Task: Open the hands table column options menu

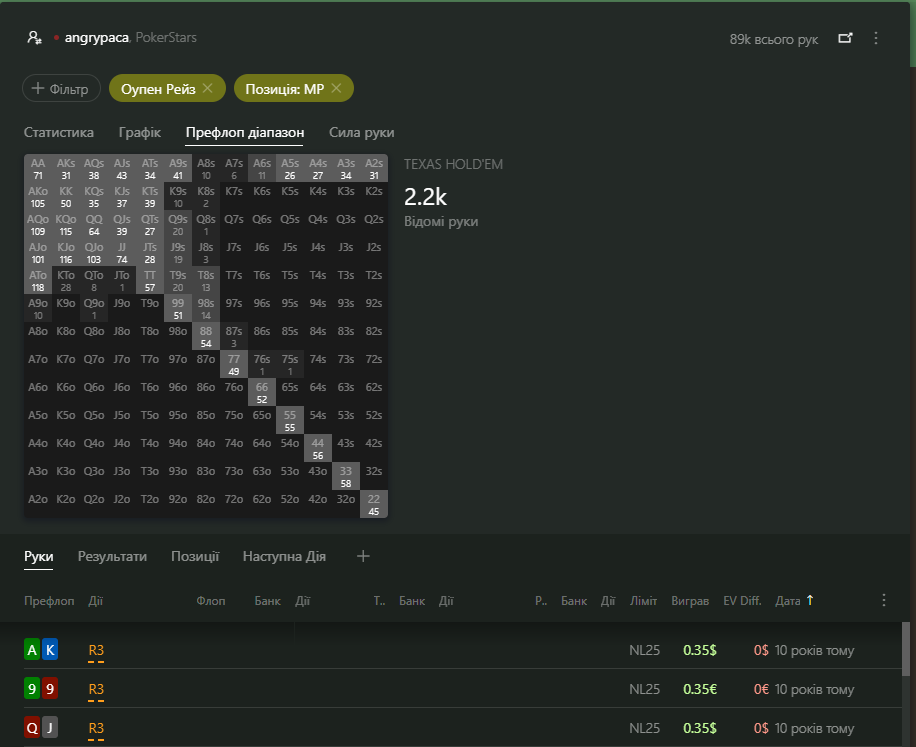Action: pos(883,600)
